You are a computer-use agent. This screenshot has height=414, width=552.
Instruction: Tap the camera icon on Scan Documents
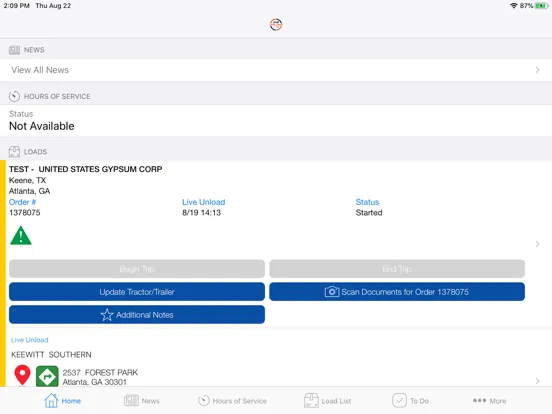332,292
